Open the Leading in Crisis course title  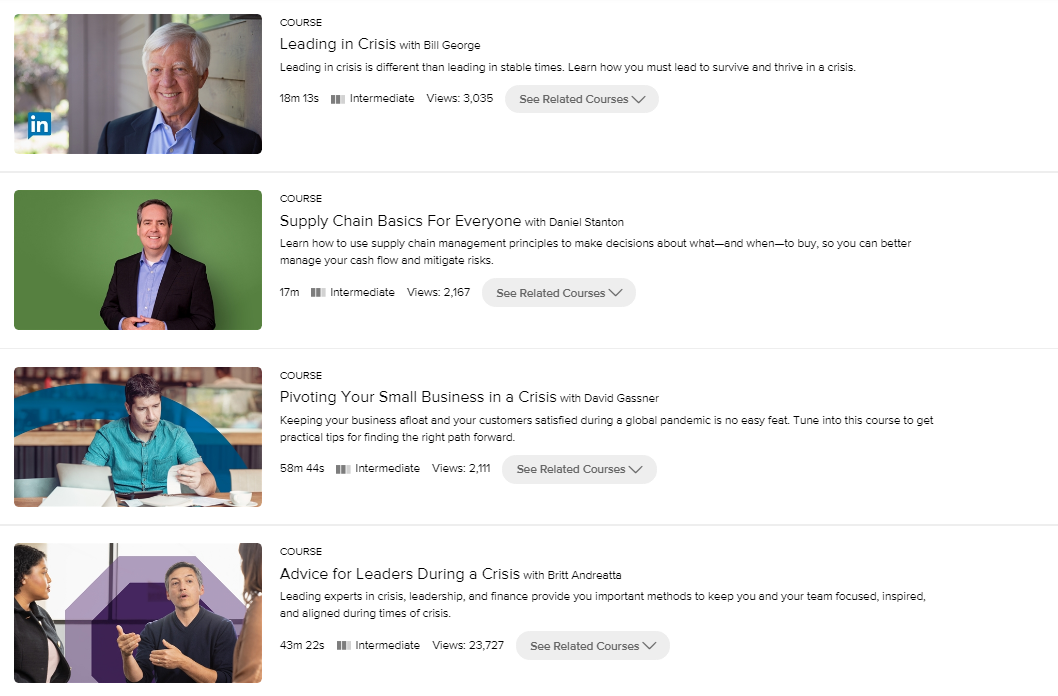click(337, 44)
